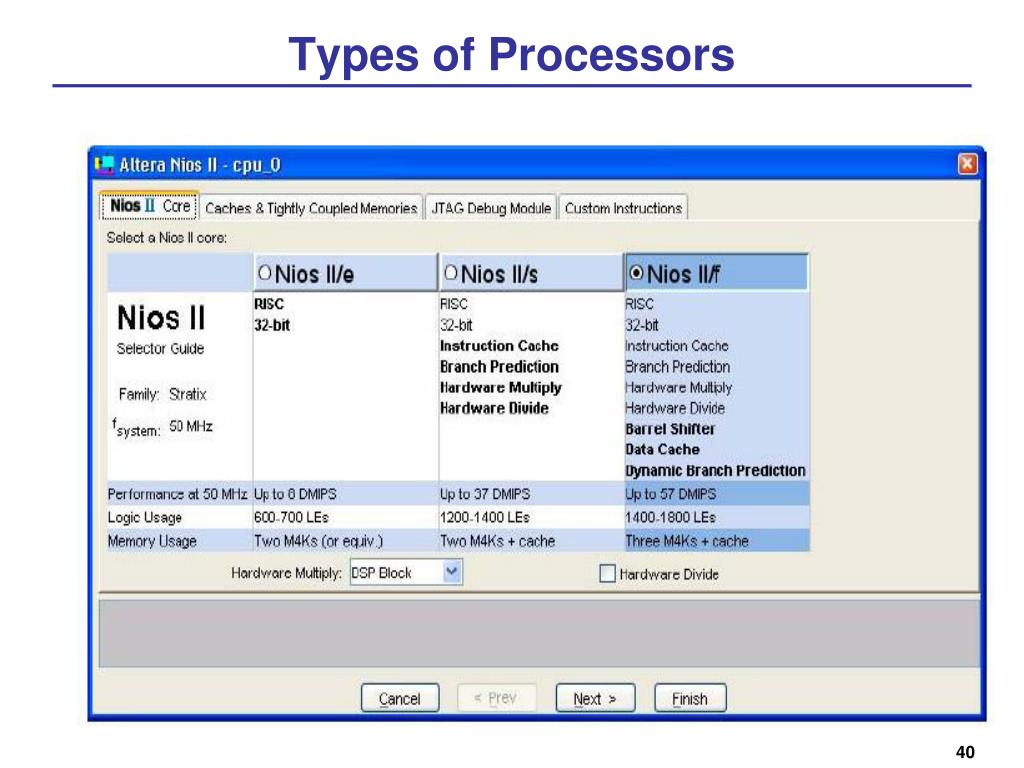The width and height of the screenshot is (1024, 768).
Task: Select the Nios II/e core radio button
Action: point(264,273)
